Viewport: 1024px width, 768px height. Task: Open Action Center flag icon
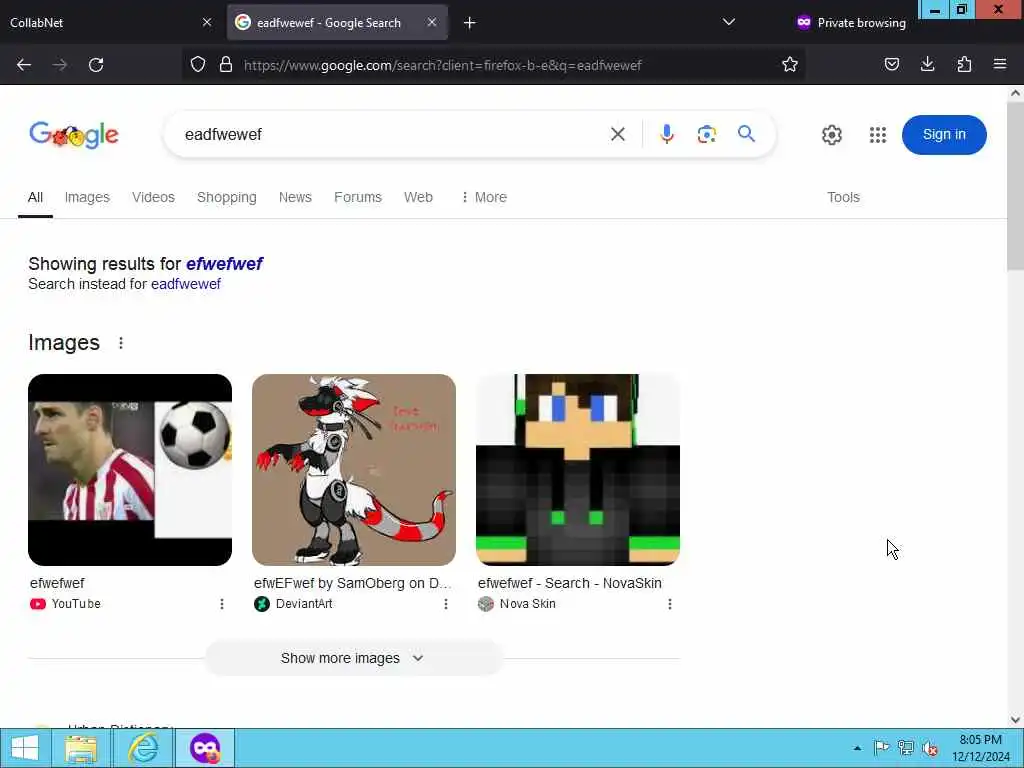[881, 748]
